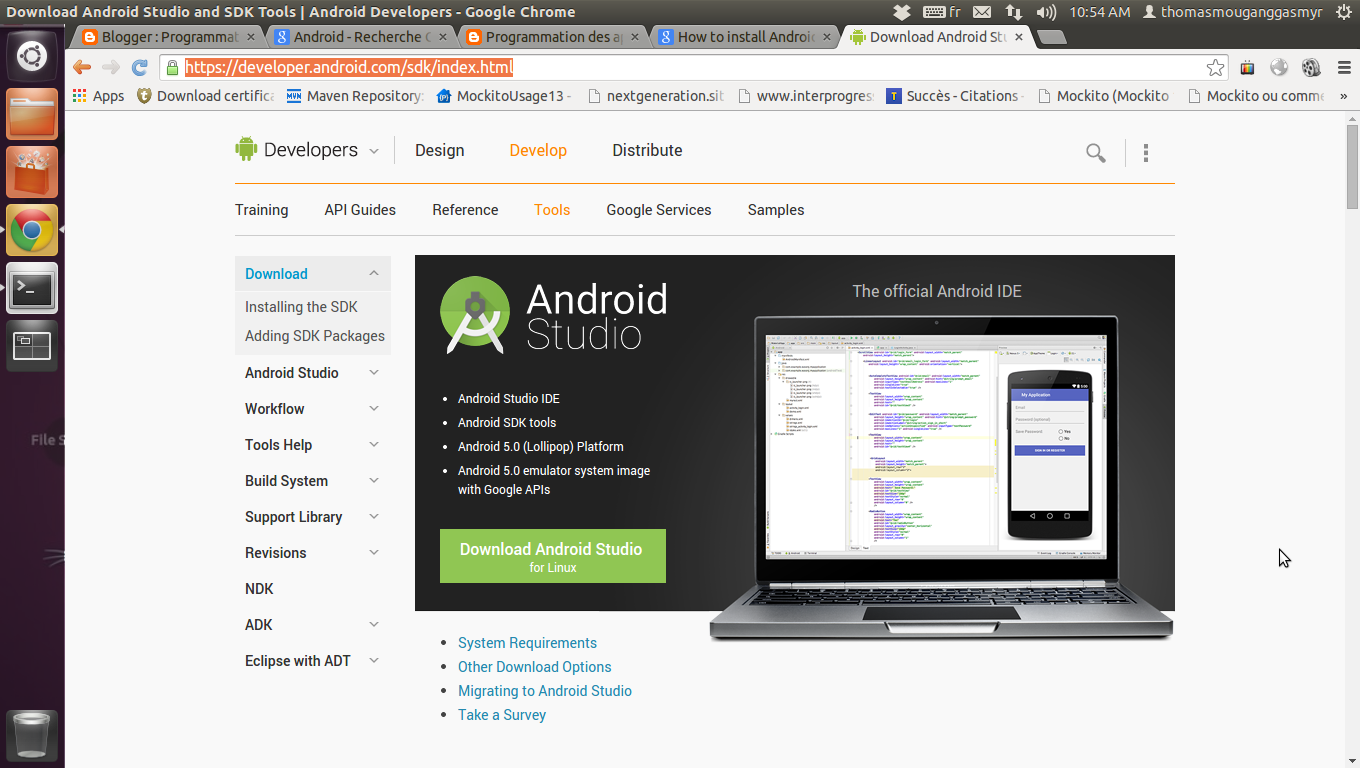Open the film reel extension icon
Image resolution: width=1360 pixels, height=768 pixels.
1311,67
